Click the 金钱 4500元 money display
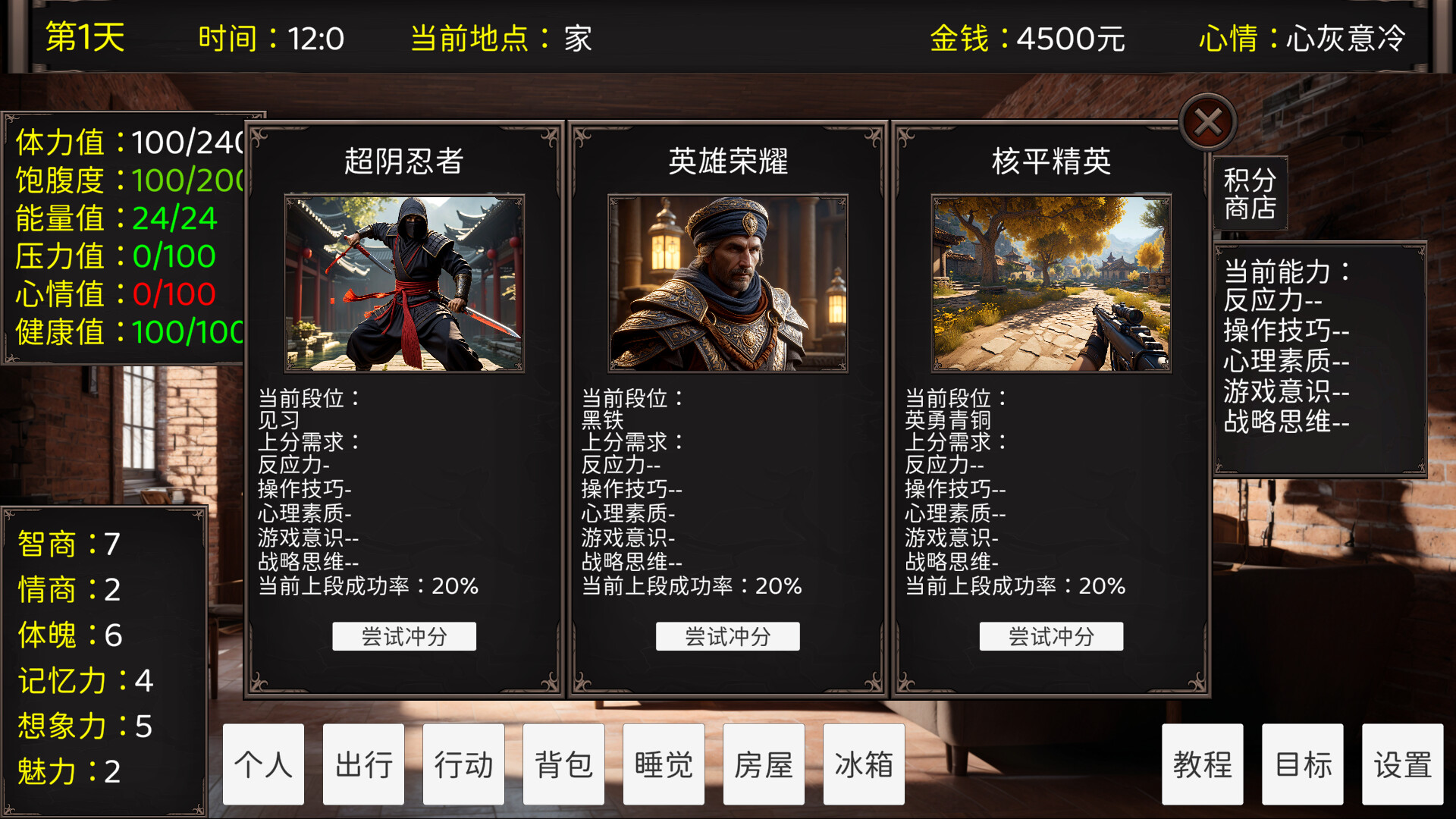Screen dimensions: 1456x819 1027,38
